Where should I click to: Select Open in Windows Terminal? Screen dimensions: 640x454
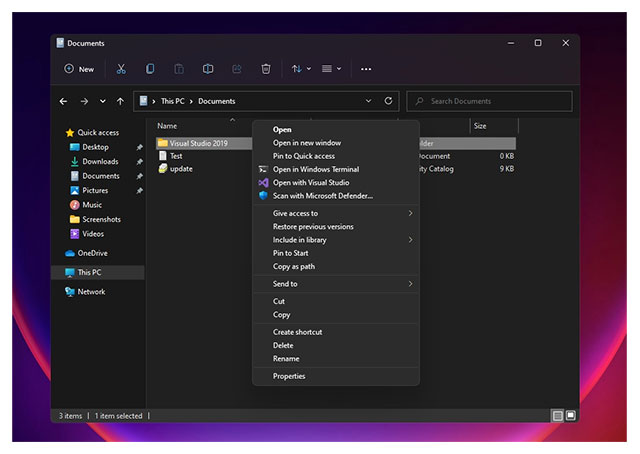pyautogui.click(x=315, y=170)
